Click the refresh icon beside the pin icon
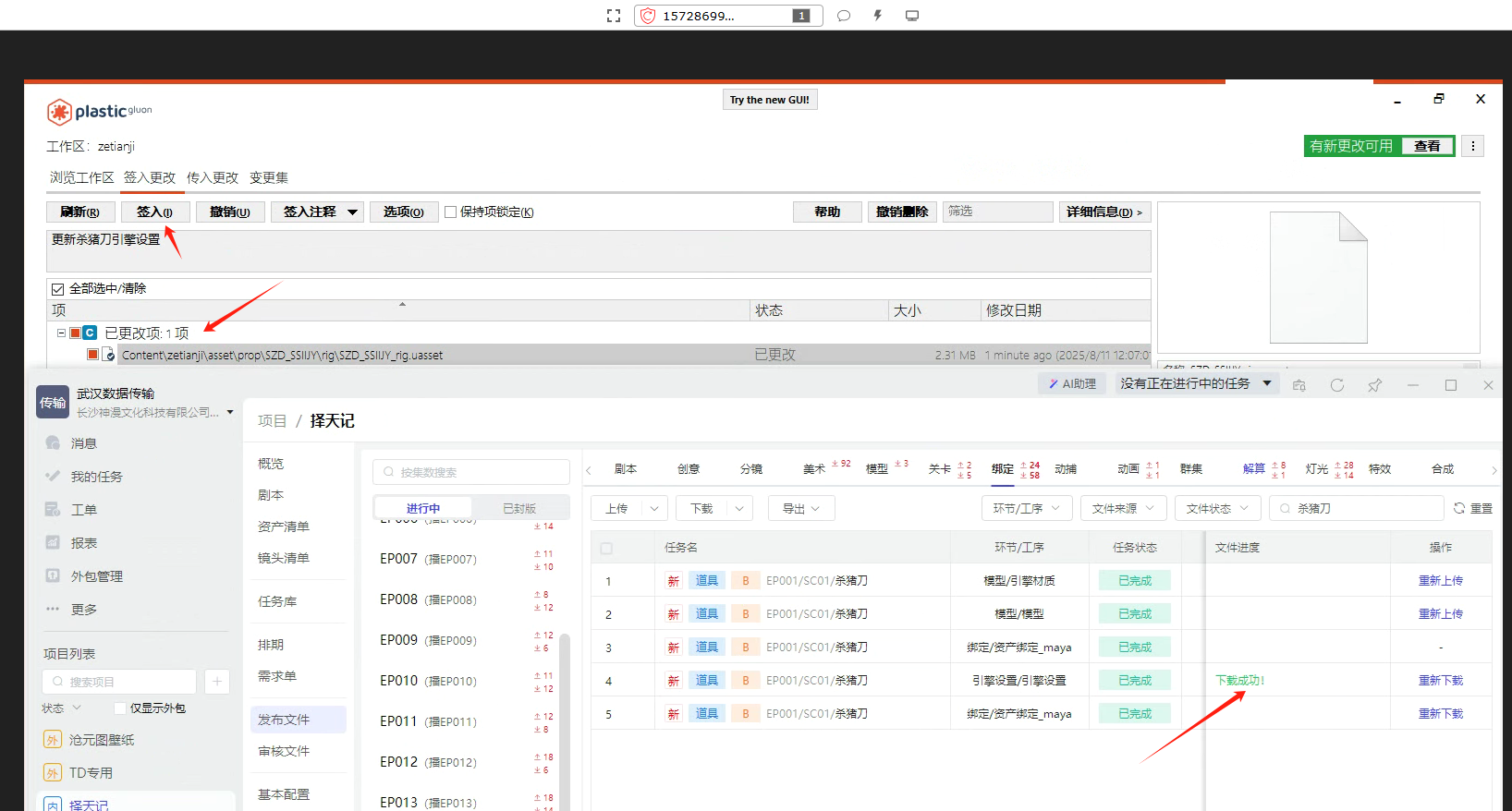 pos(1336,385)
